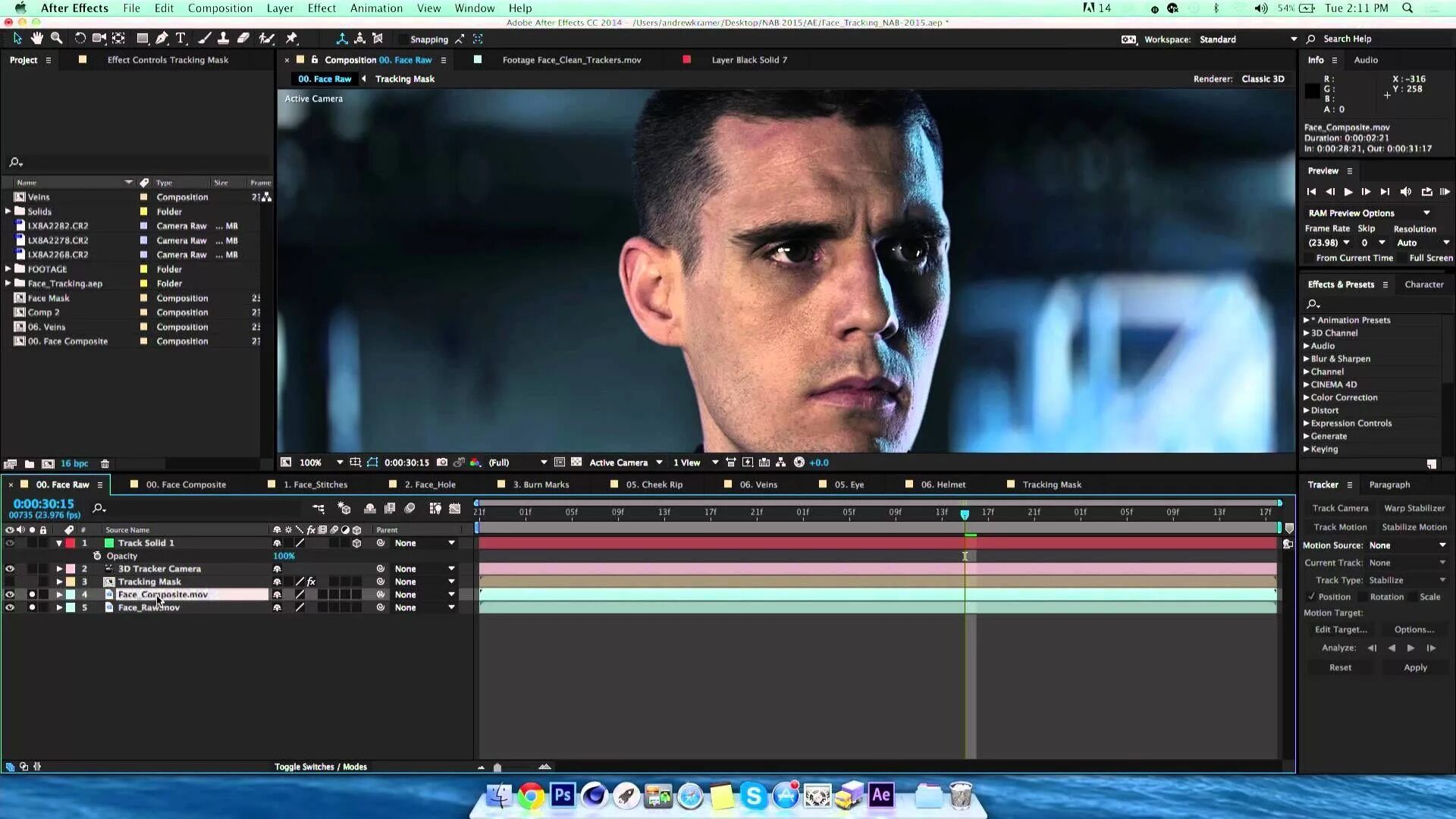Select the Rectangle shape tool
The height and width of the screenshot is (819, 1456).
pos(142,38)
